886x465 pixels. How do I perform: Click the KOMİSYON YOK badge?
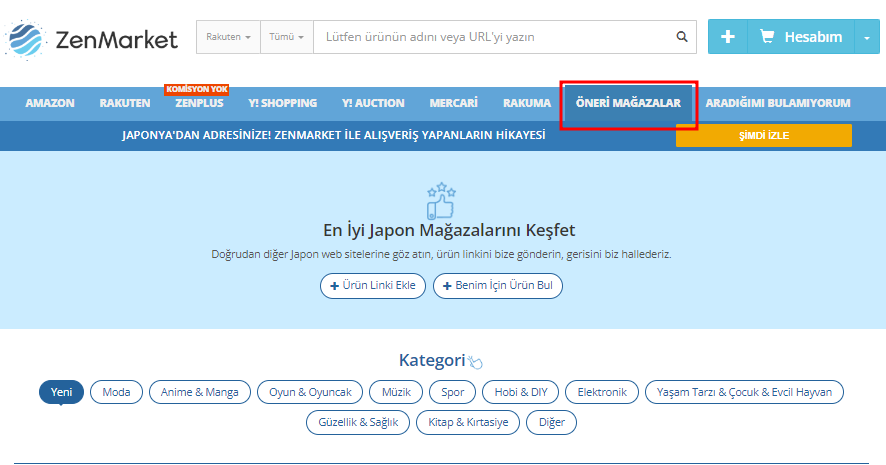pyautogui.click(x=197, y=89)
